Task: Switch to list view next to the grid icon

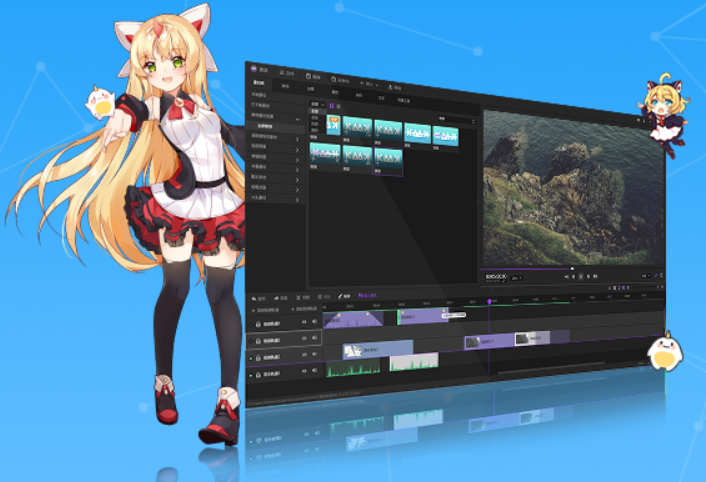Action: (x=339, y=106)
